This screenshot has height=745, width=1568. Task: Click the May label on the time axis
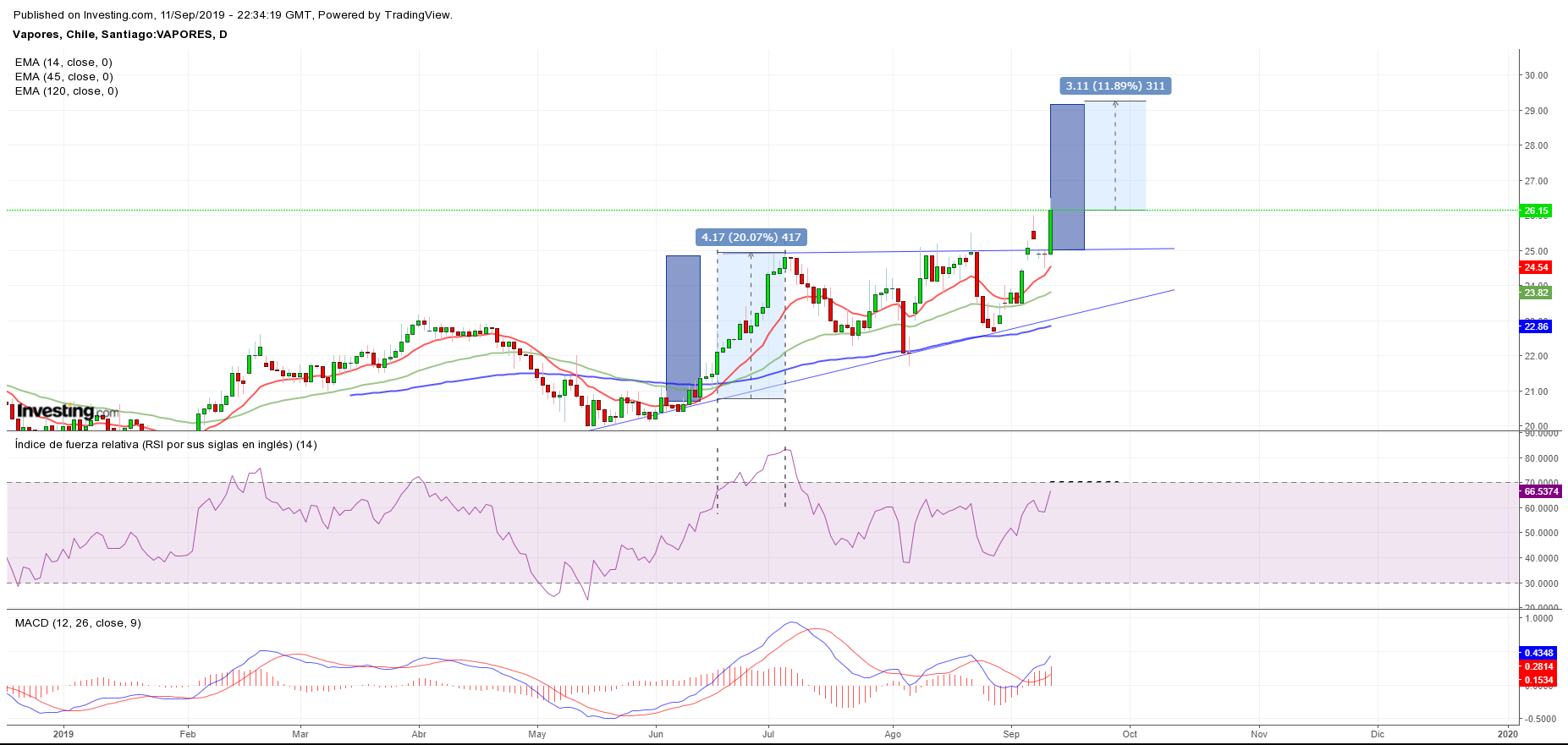click(537, 734)
